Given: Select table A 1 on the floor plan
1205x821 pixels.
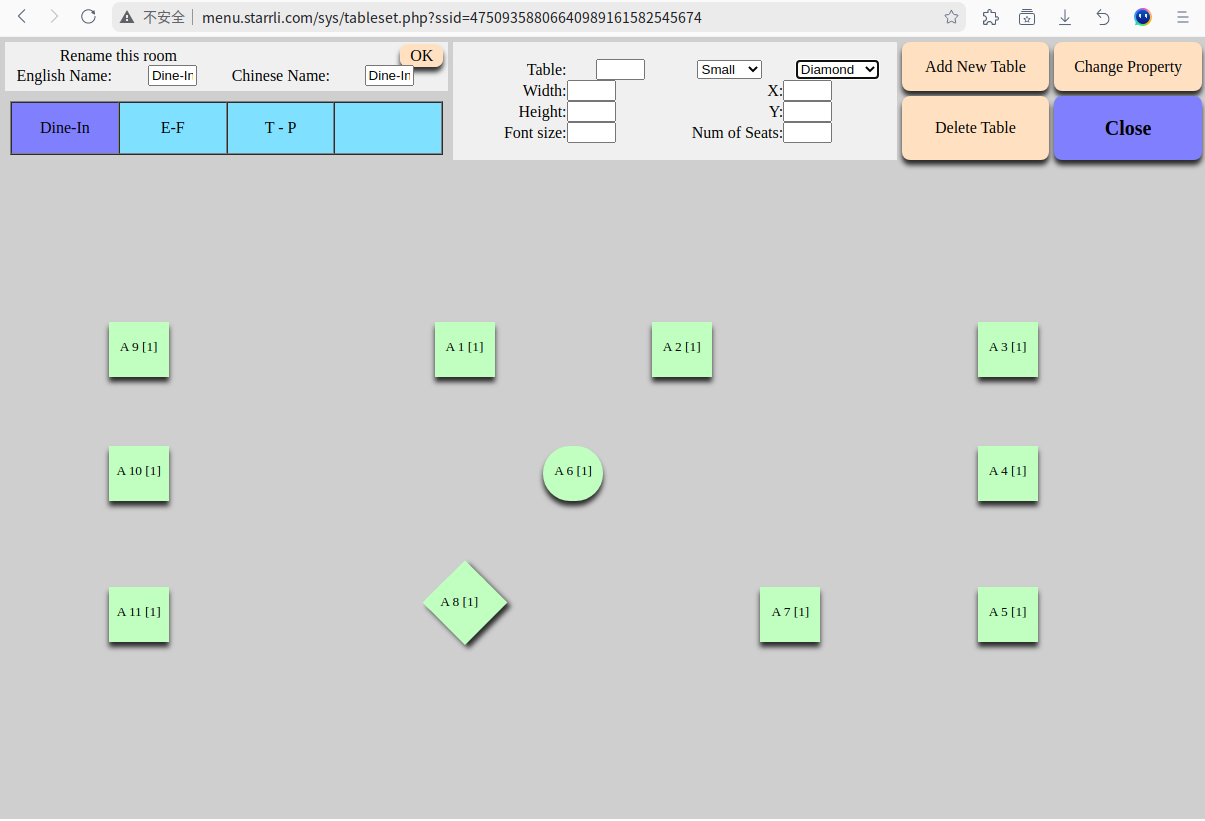Looking at the screenshot, I should (465, 348).
